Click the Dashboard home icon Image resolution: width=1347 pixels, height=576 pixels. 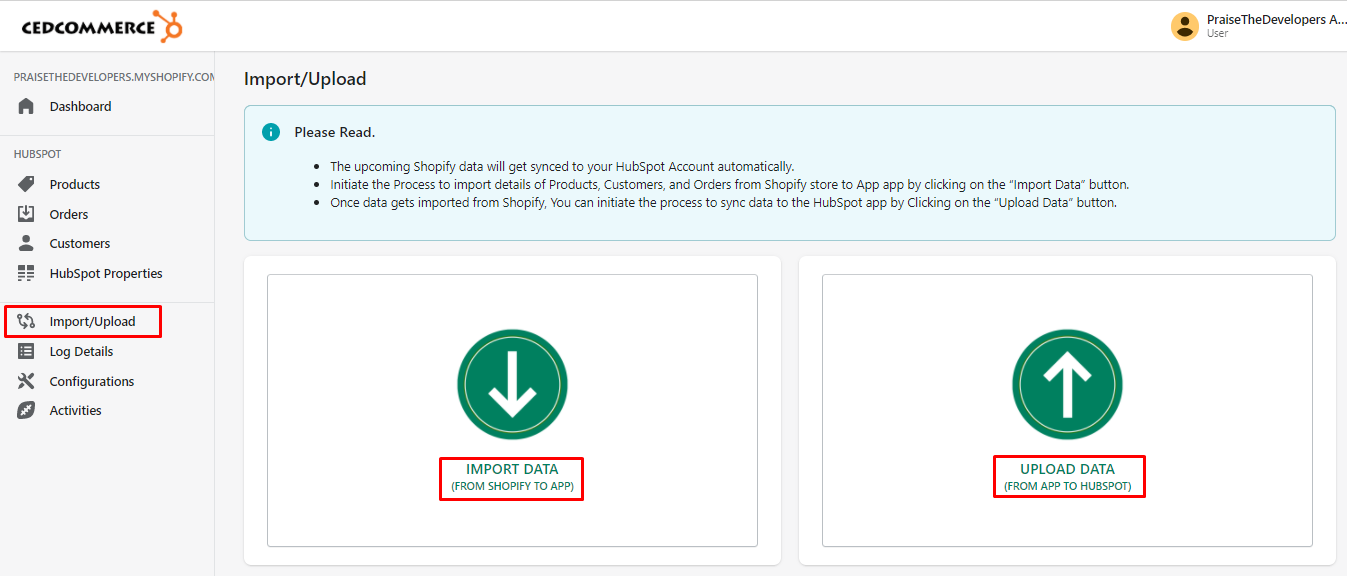pyautogui.click(x=27, y=106)
